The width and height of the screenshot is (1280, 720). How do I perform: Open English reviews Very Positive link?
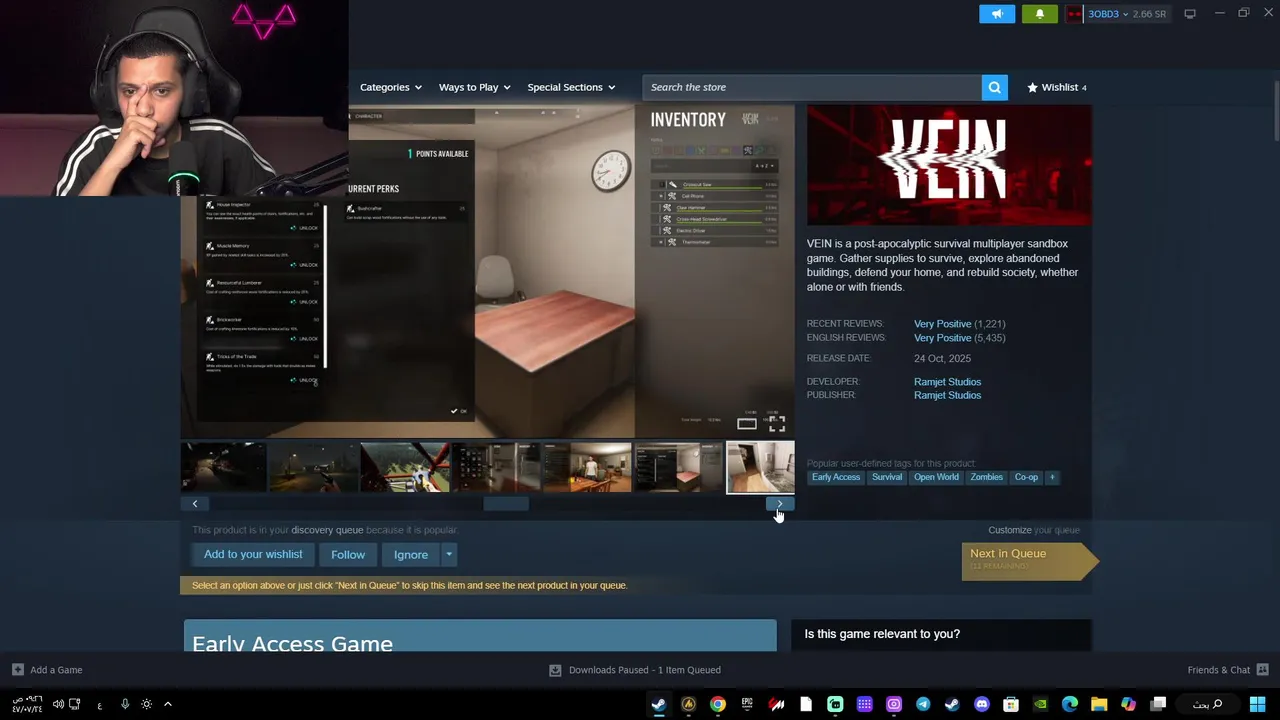942,338
